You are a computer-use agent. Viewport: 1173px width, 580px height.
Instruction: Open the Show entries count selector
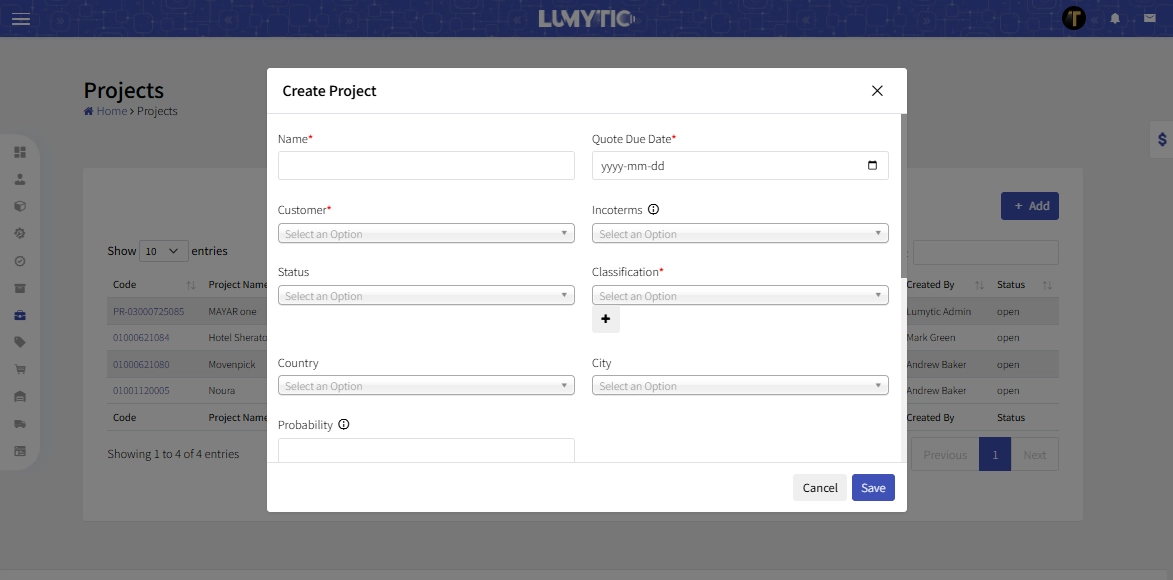pyautogui.click(x=163, y=251)
